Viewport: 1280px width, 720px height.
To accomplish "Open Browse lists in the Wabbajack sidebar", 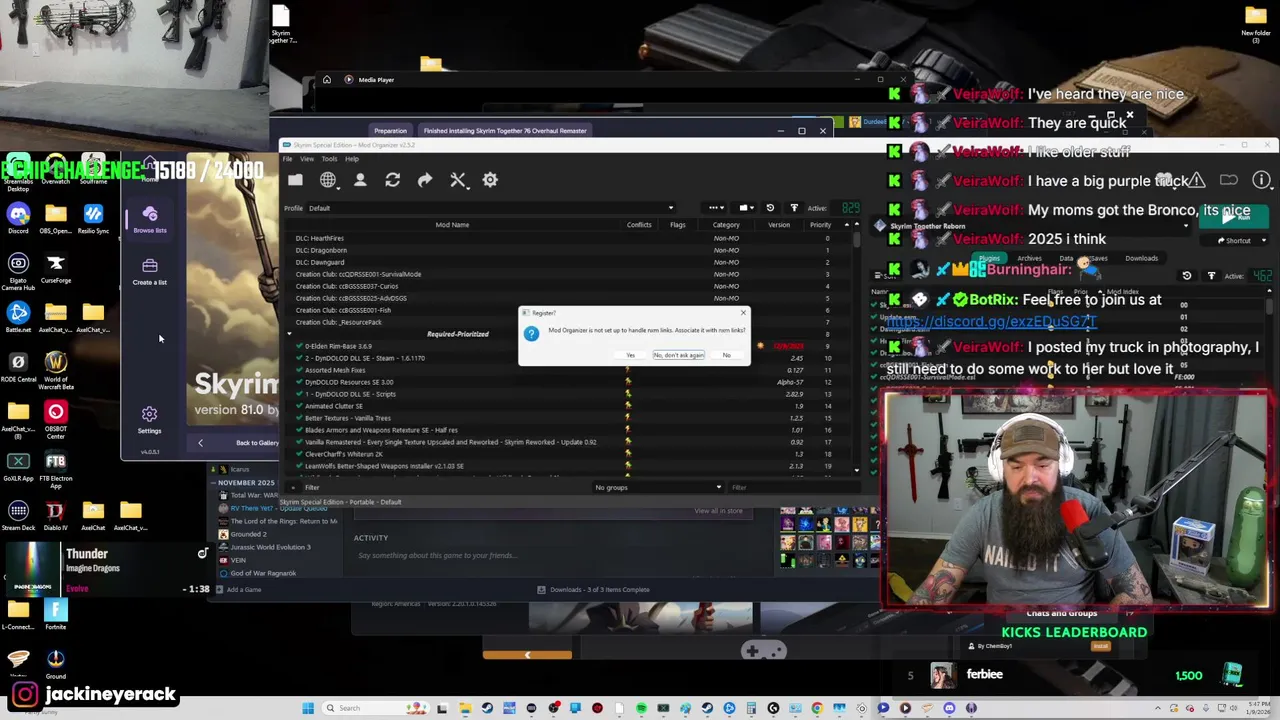I will [150, 220].
